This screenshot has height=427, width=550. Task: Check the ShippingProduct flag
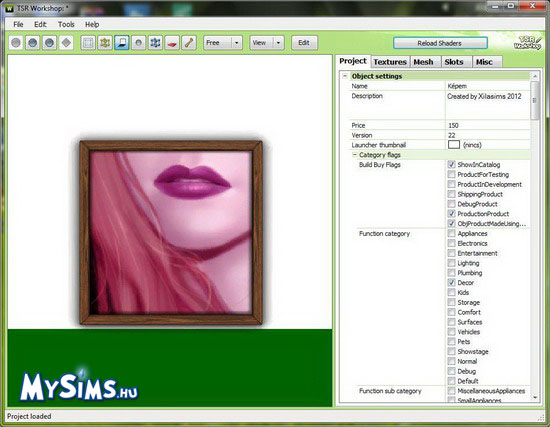tap(452, 194)
